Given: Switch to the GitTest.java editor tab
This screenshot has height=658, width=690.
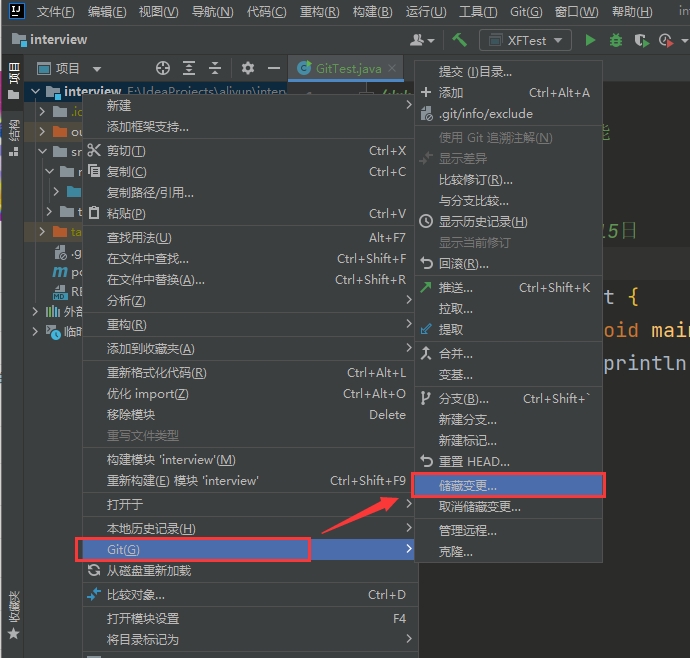Looking at the screenshot, I should point(347,68).
